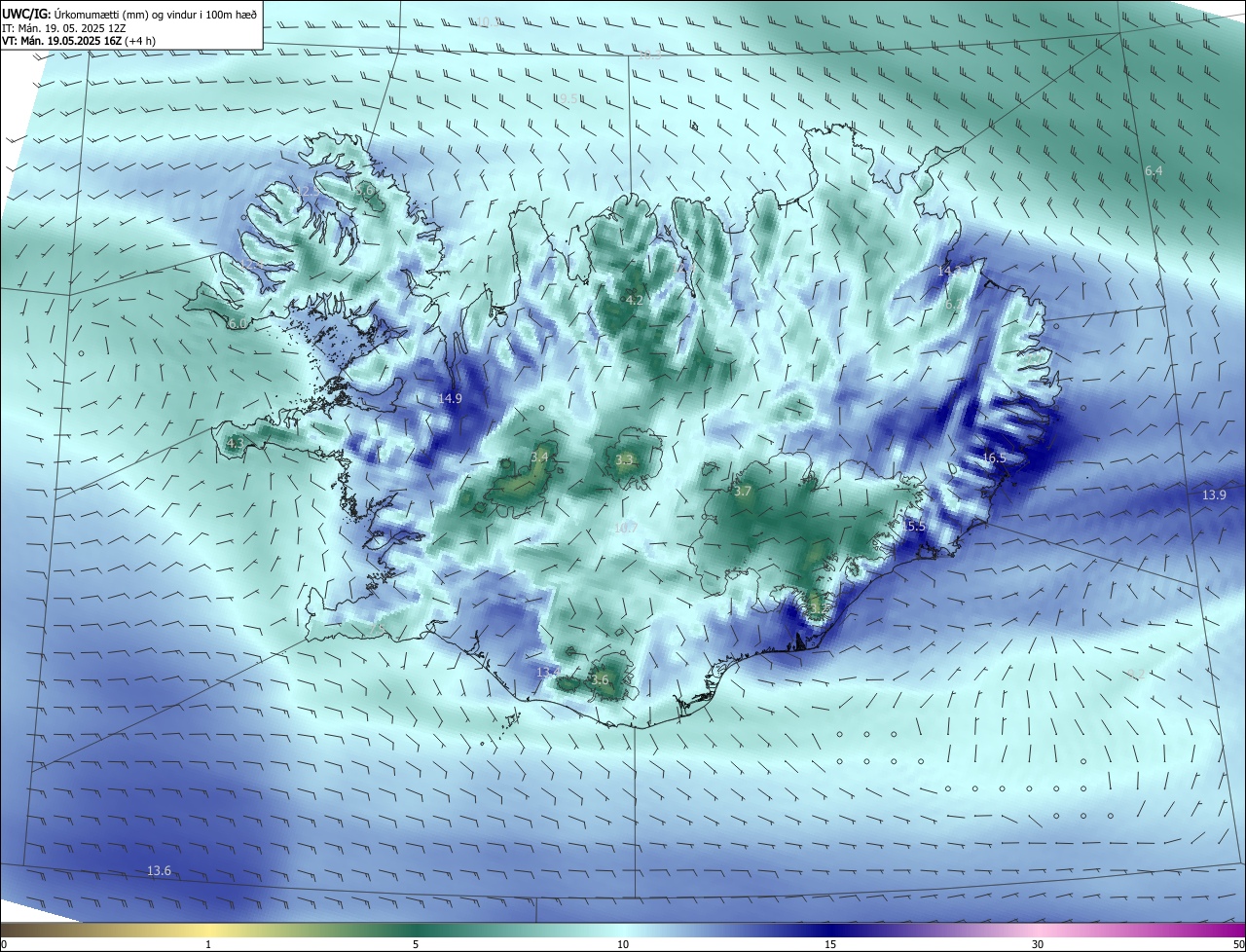Click the 15.5 value on the southeast coast
This screenshot has height=952, width=1246.
913,526
